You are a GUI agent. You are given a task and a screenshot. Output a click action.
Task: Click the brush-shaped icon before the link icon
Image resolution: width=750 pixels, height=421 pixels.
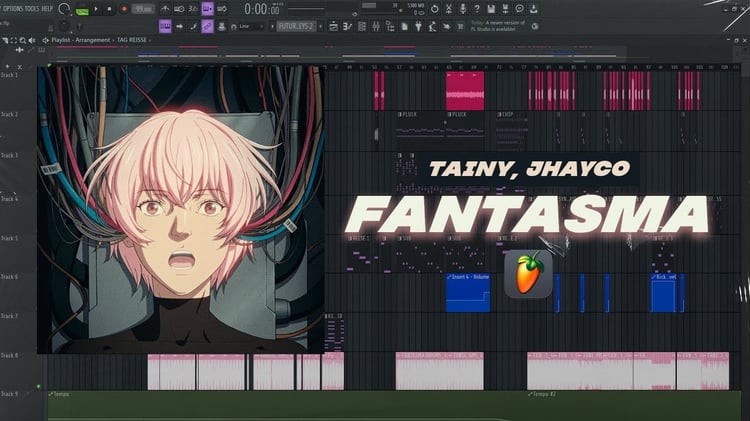193,26
